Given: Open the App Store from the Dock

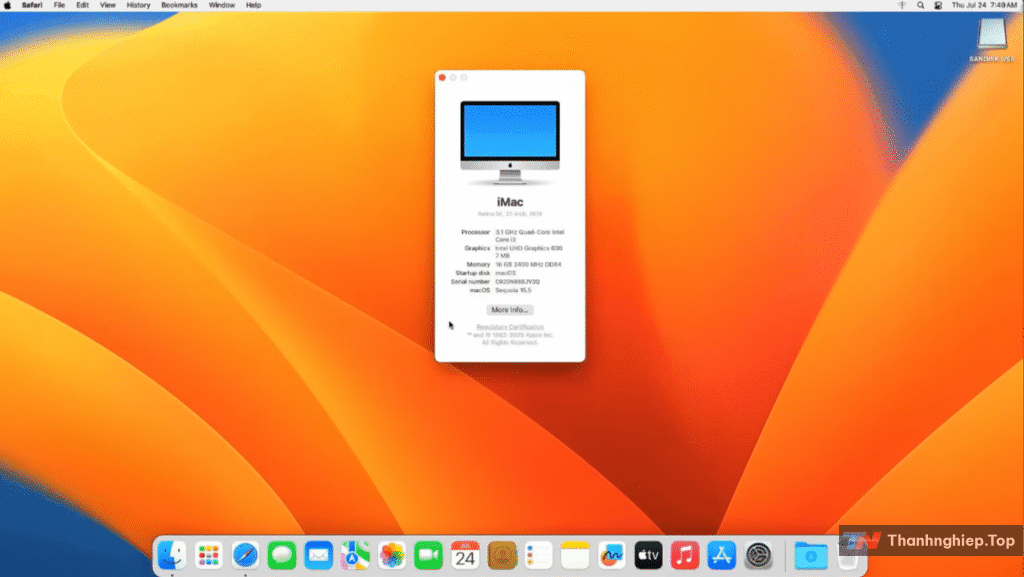Looking at the screenshot, I should (721, 555).
